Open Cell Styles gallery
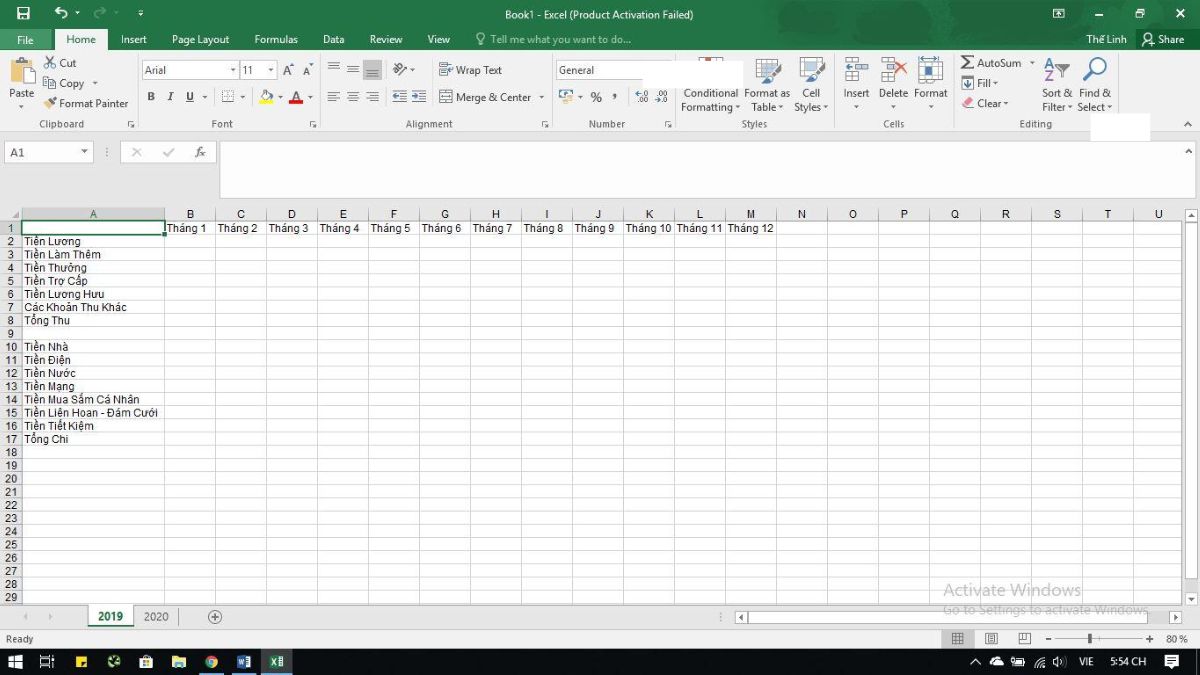 [x=811, y=86]
